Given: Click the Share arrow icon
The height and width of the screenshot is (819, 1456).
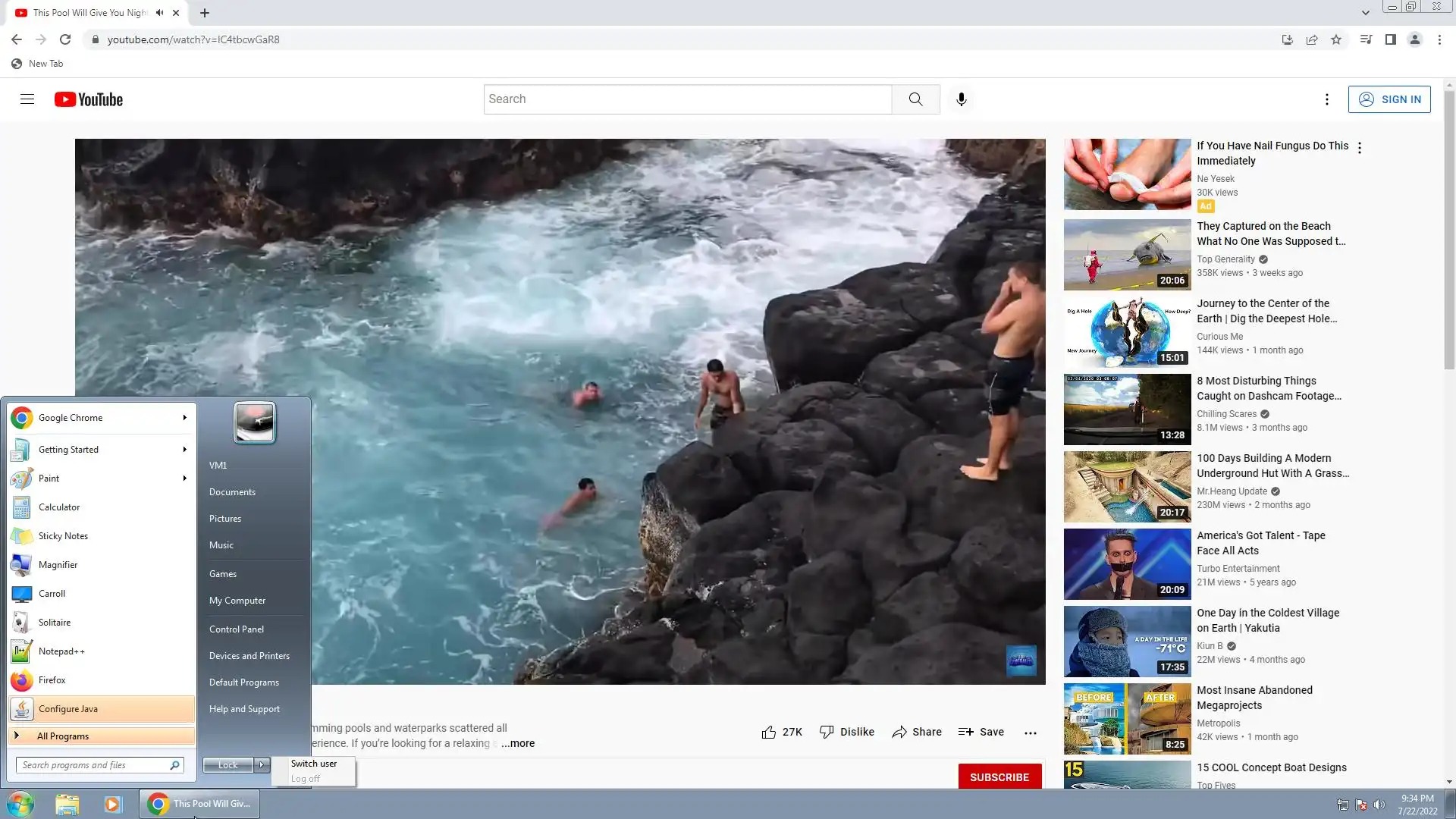Looking at the screenshot, I should click(899, 732).
